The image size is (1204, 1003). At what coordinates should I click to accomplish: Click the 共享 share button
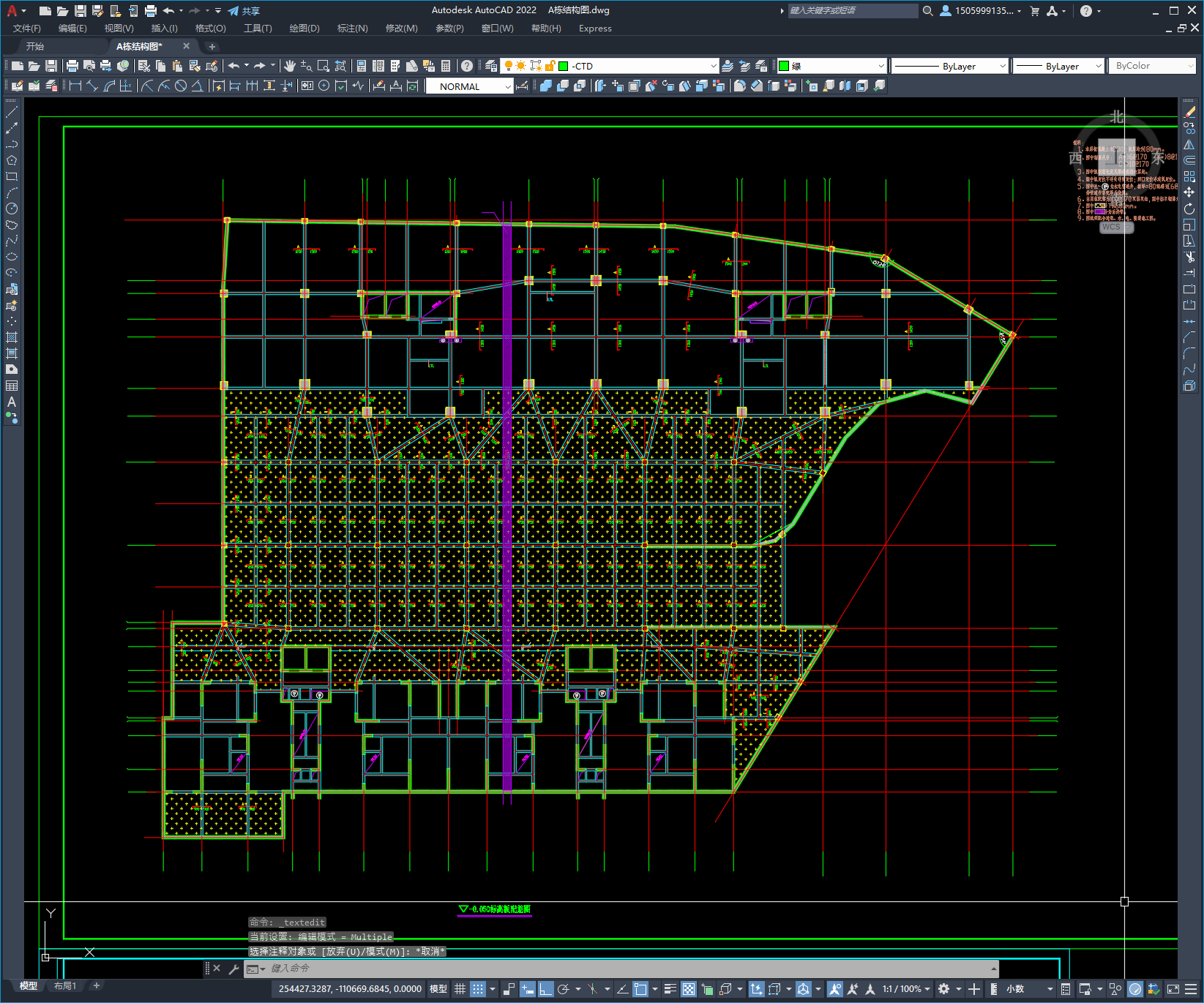coord(244,11)
